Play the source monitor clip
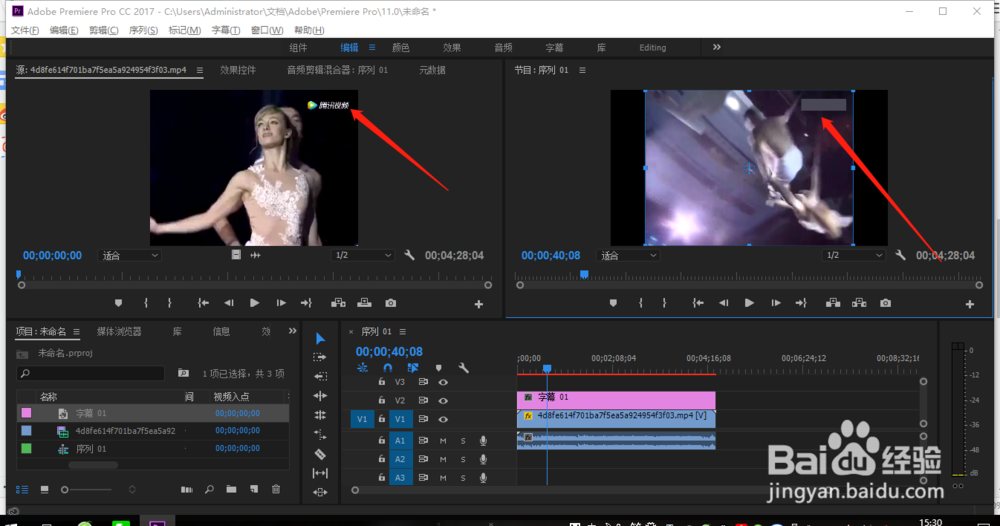 254,303
